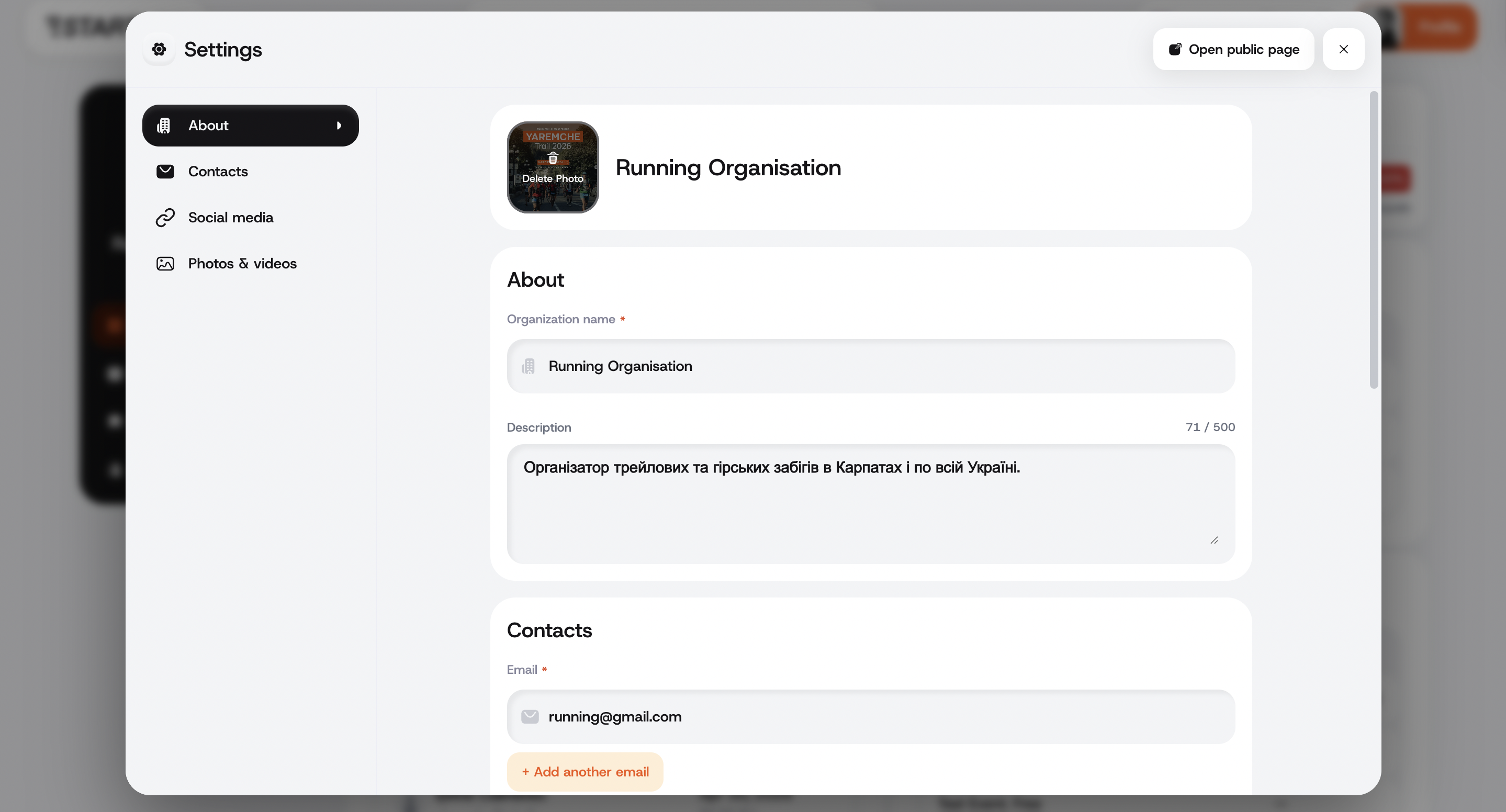1506x812 pixels.
Task: Click the Organization name input field
Action: [x=871, y=366]
